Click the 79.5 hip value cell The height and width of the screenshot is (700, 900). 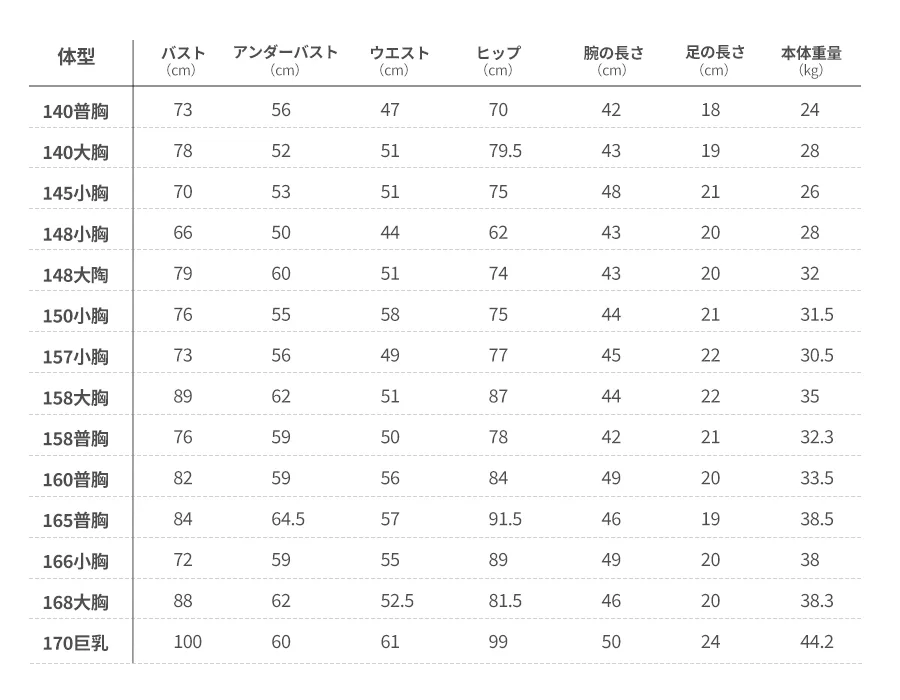(505, 151)
